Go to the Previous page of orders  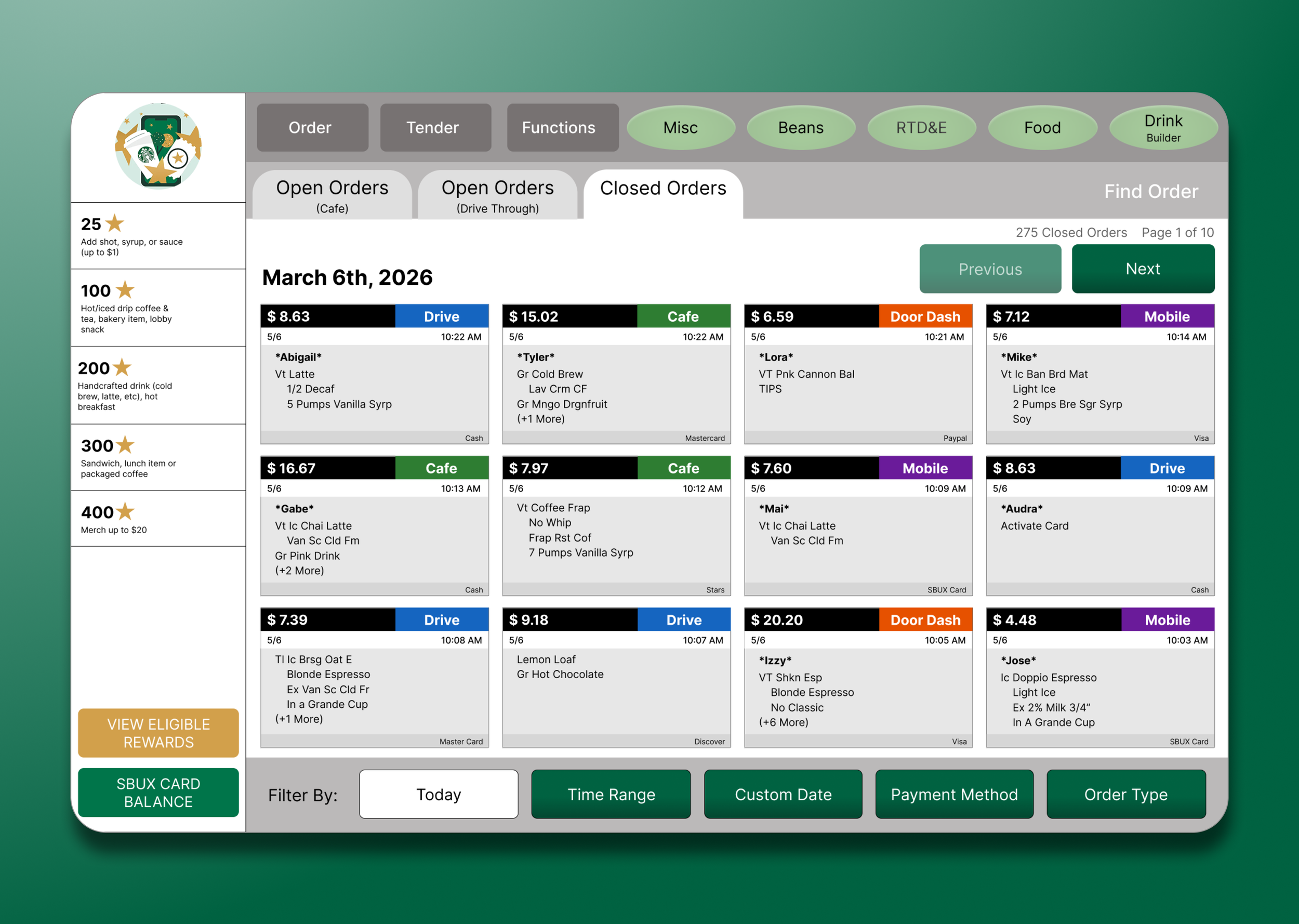pyautogui.click(x=990, y=269)
